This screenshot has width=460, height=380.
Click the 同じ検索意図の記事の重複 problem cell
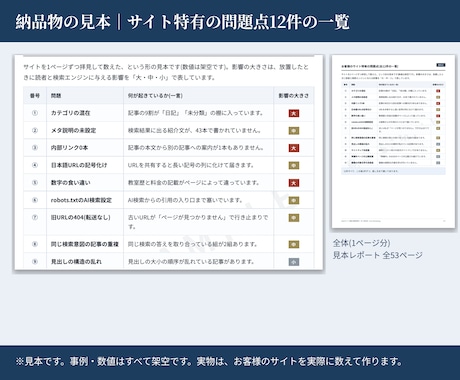(x=85, y=244)
